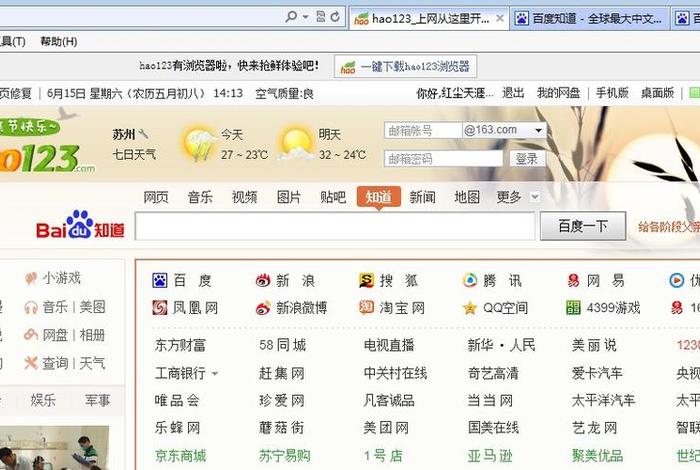Open the 美图 sidebar link

[92, 307]
